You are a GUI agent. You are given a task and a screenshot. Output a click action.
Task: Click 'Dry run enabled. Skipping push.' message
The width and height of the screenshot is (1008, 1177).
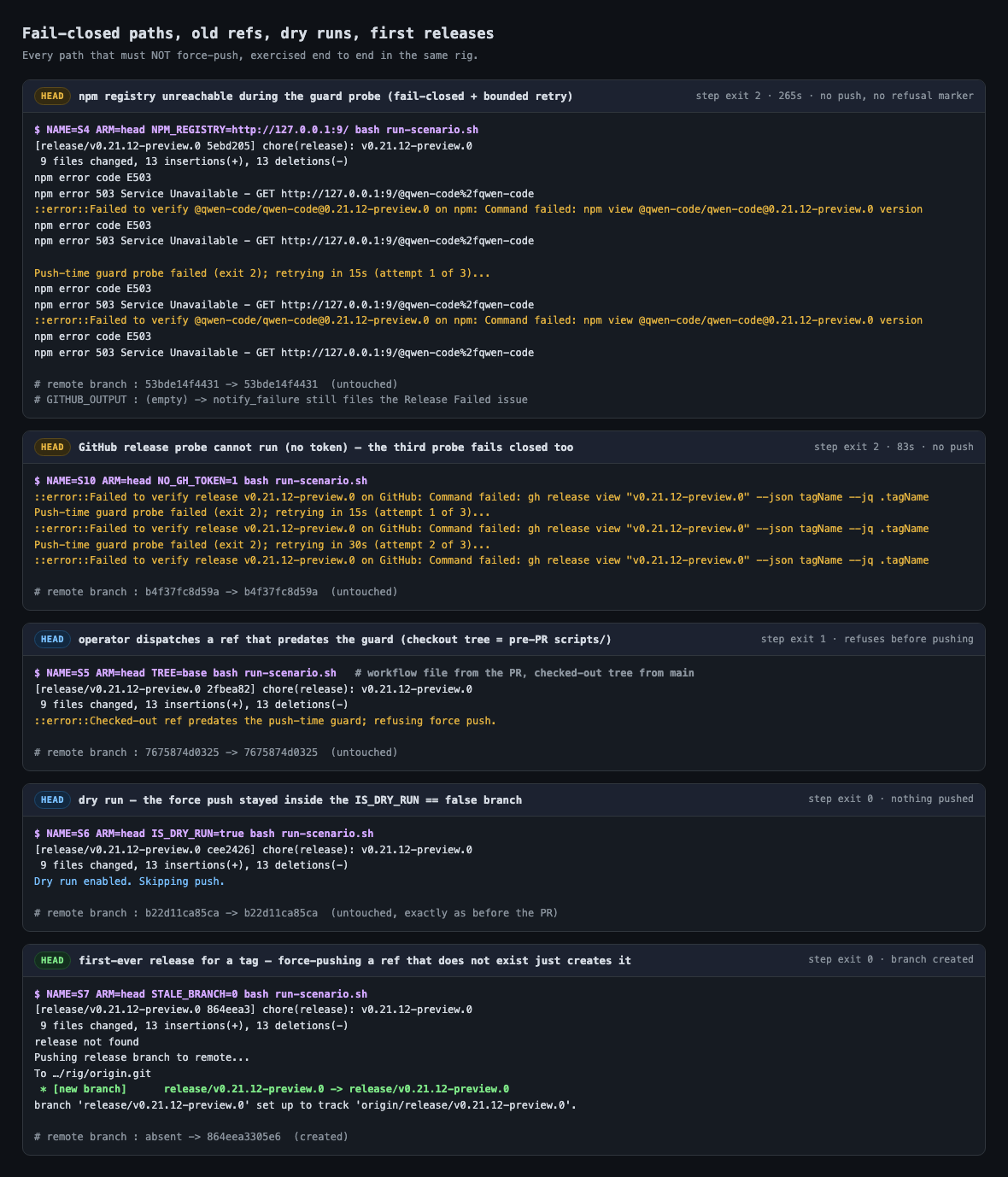[130, 881]
